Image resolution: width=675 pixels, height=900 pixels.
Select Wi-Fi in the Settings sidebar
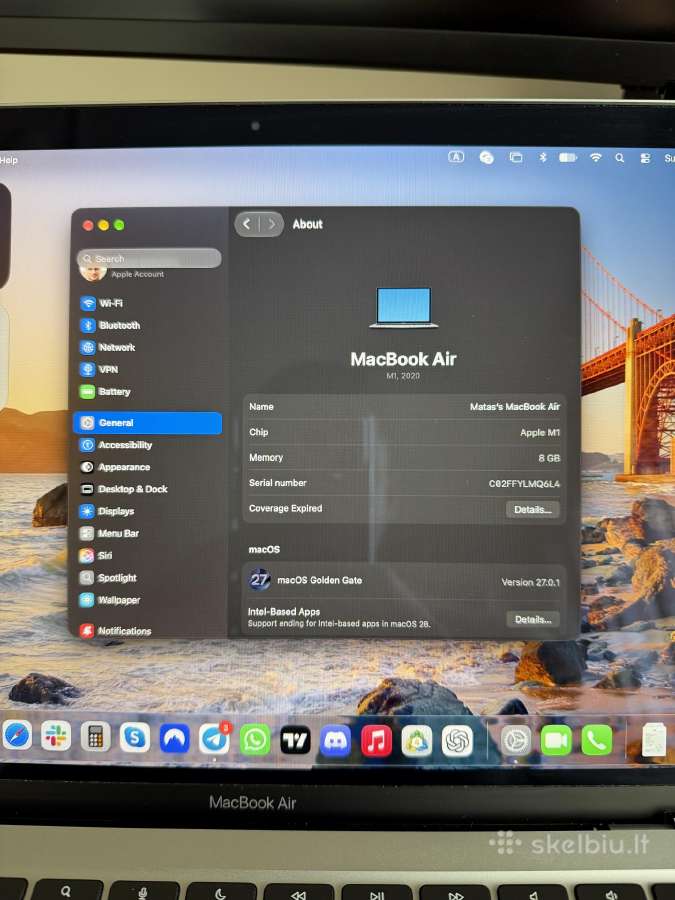[x=149, y=303]
